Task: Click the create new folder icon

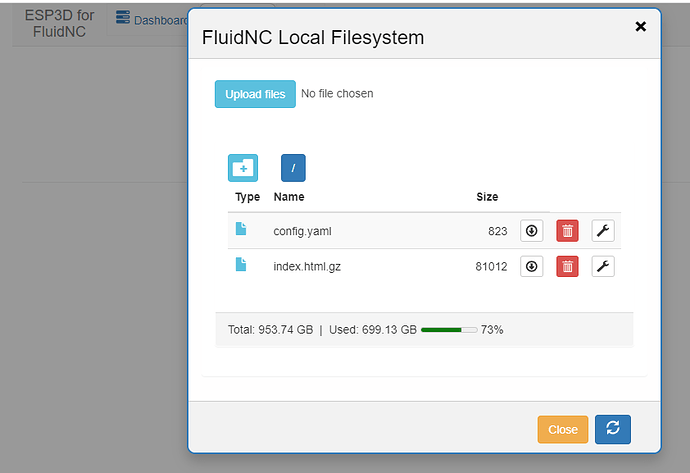Action: [243, 168]
